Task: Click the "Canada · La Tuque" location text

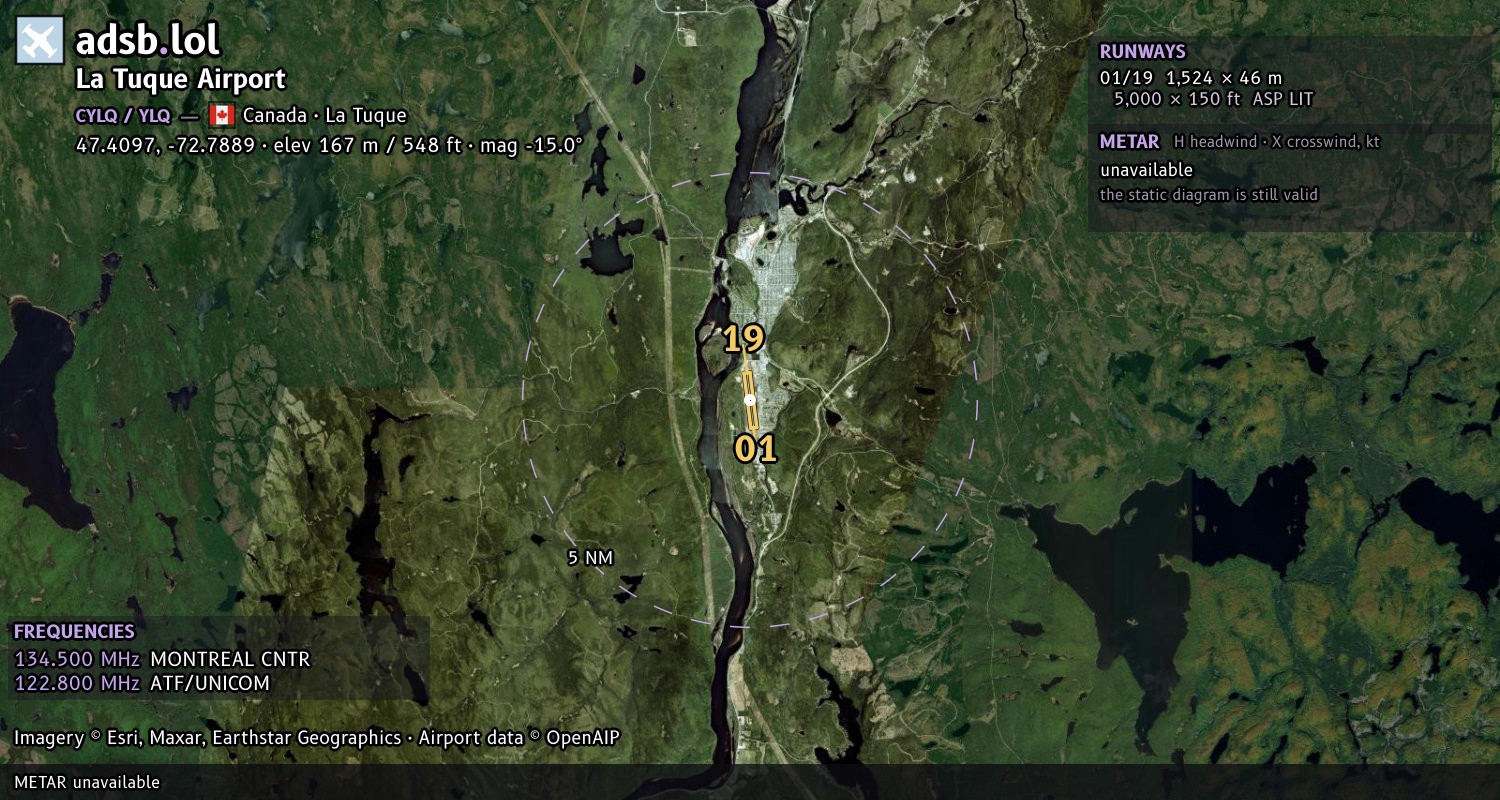Action: click(325, 115)
